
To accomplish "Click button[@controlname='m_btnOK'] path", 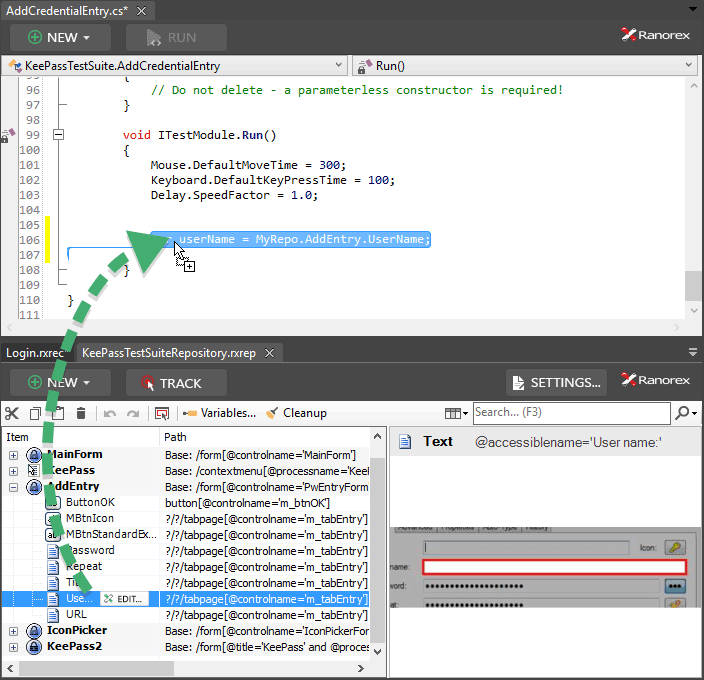I will pyautogui.click(x=247, y=503).
